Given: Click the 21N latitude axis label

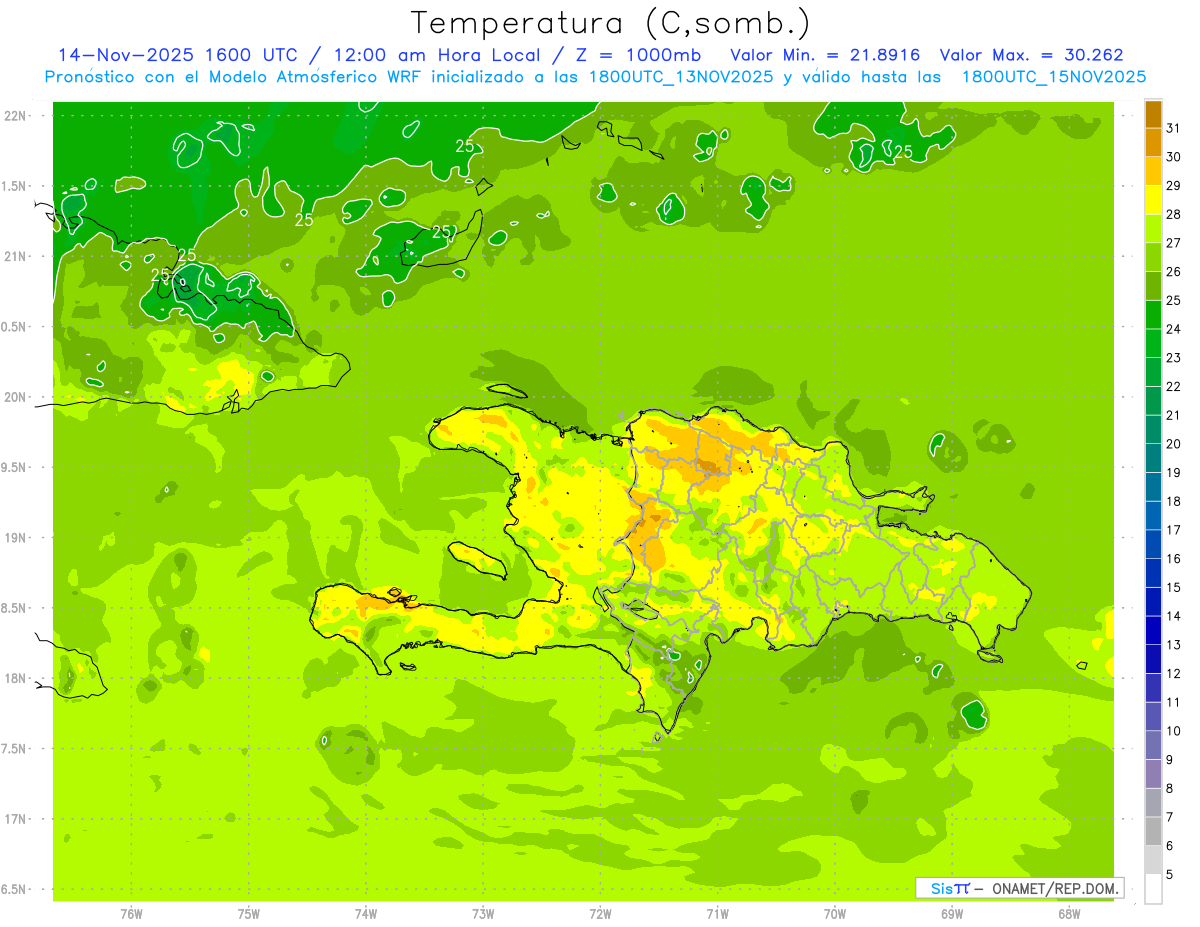Looking at the screenshot, I should point(16,257).
